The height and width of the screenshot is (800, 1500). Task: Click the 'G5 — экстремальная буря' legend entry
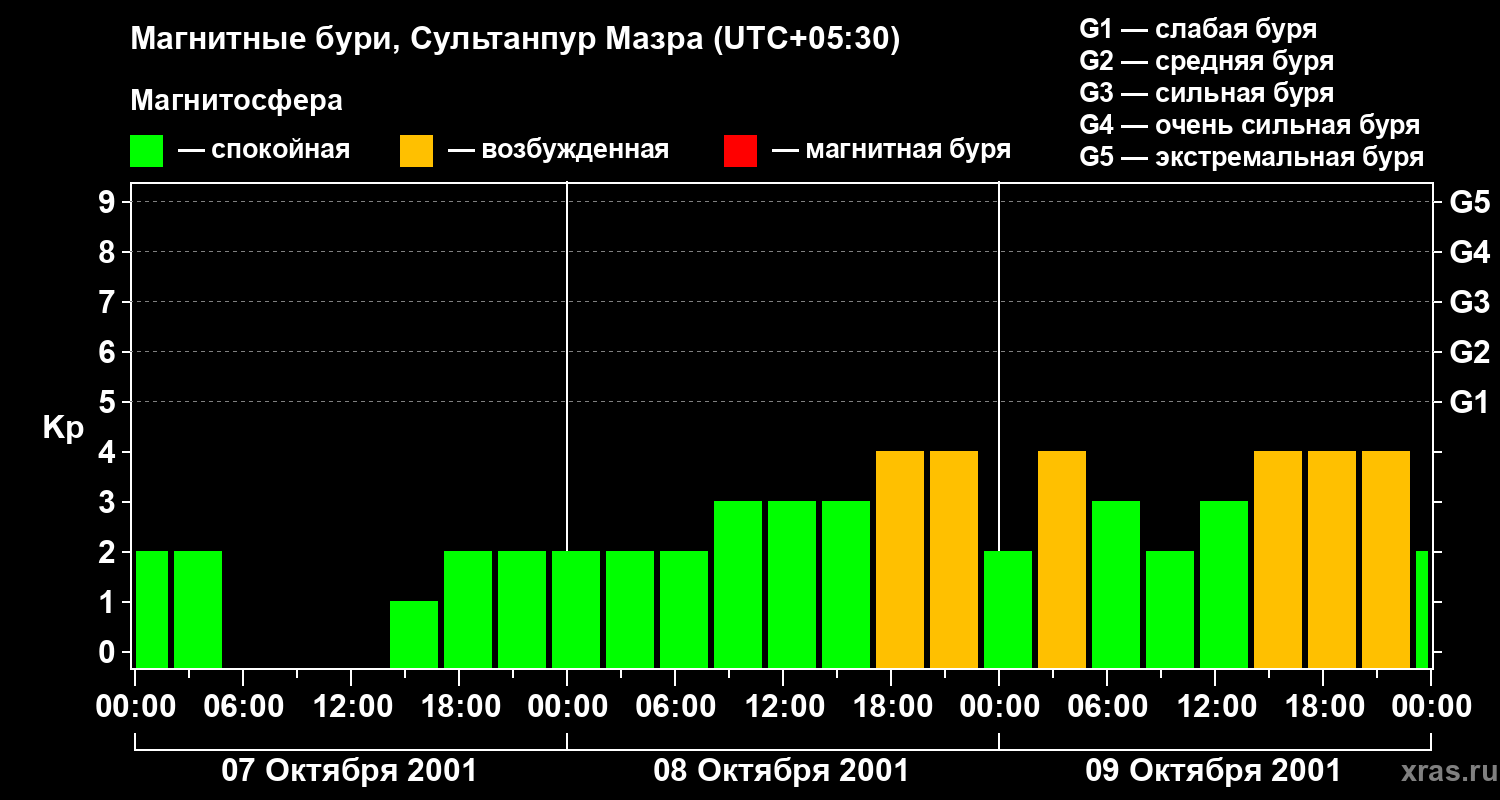(1251, 157)
